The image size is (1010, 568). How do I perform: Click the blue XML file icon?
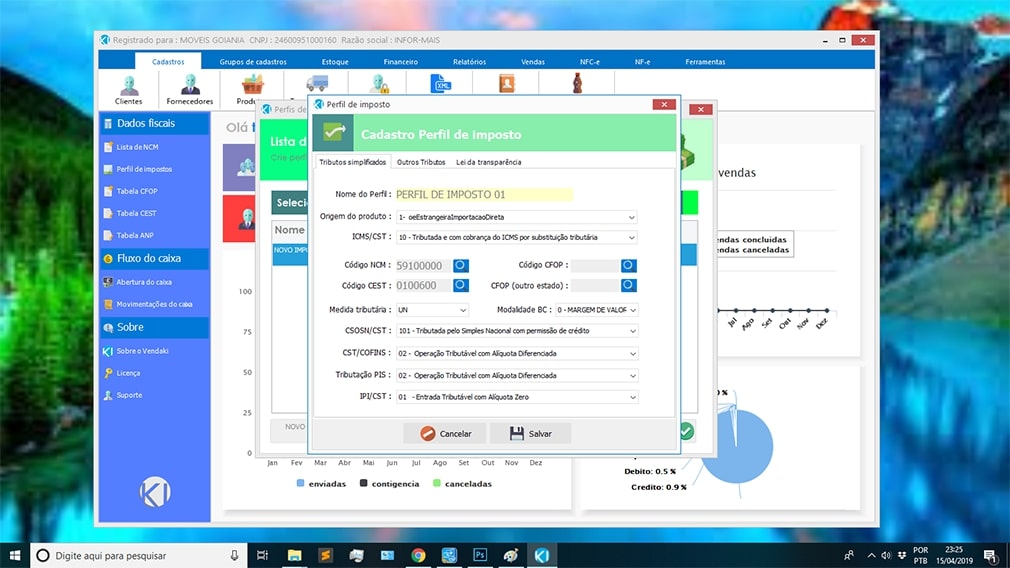click(441, 84)
